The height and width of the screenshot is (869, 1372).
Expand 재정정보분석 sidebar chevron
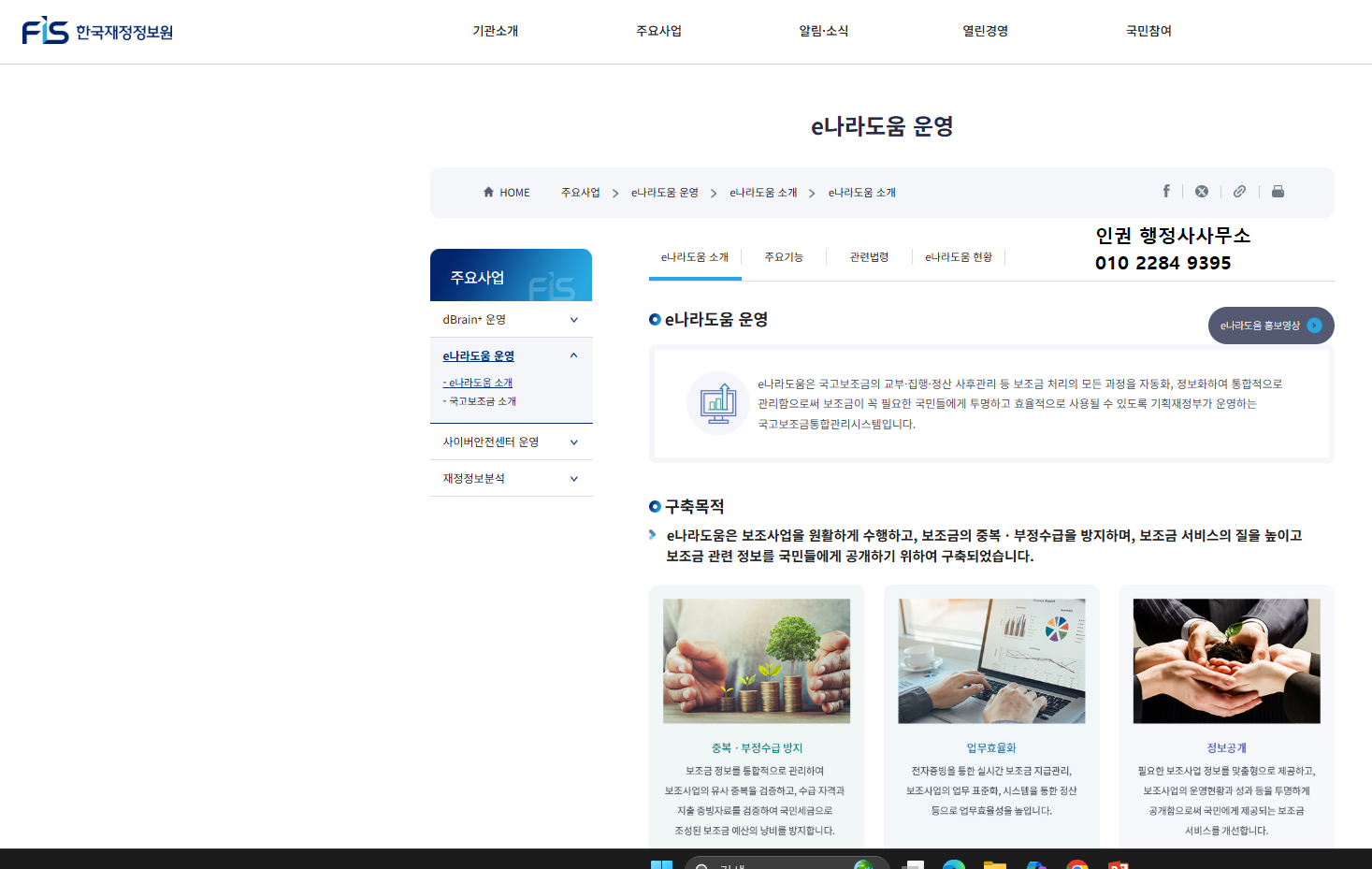point(573,479)
